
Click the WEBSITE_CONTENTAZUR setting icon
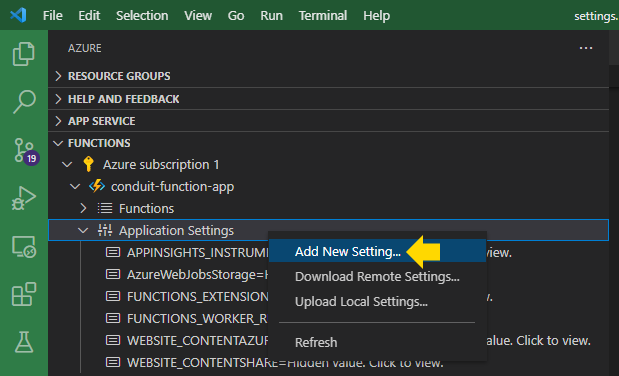tap(113, 340)
